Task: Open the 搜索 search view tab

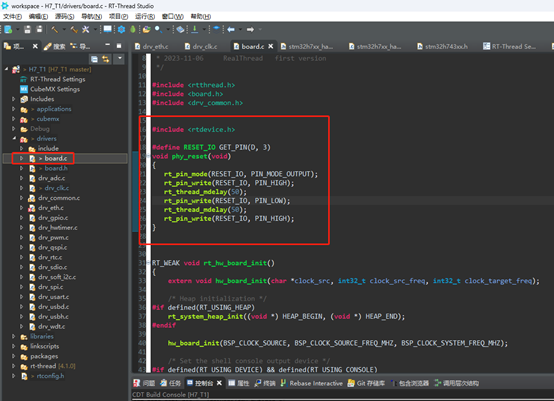Action: click(x=55, y=46)
